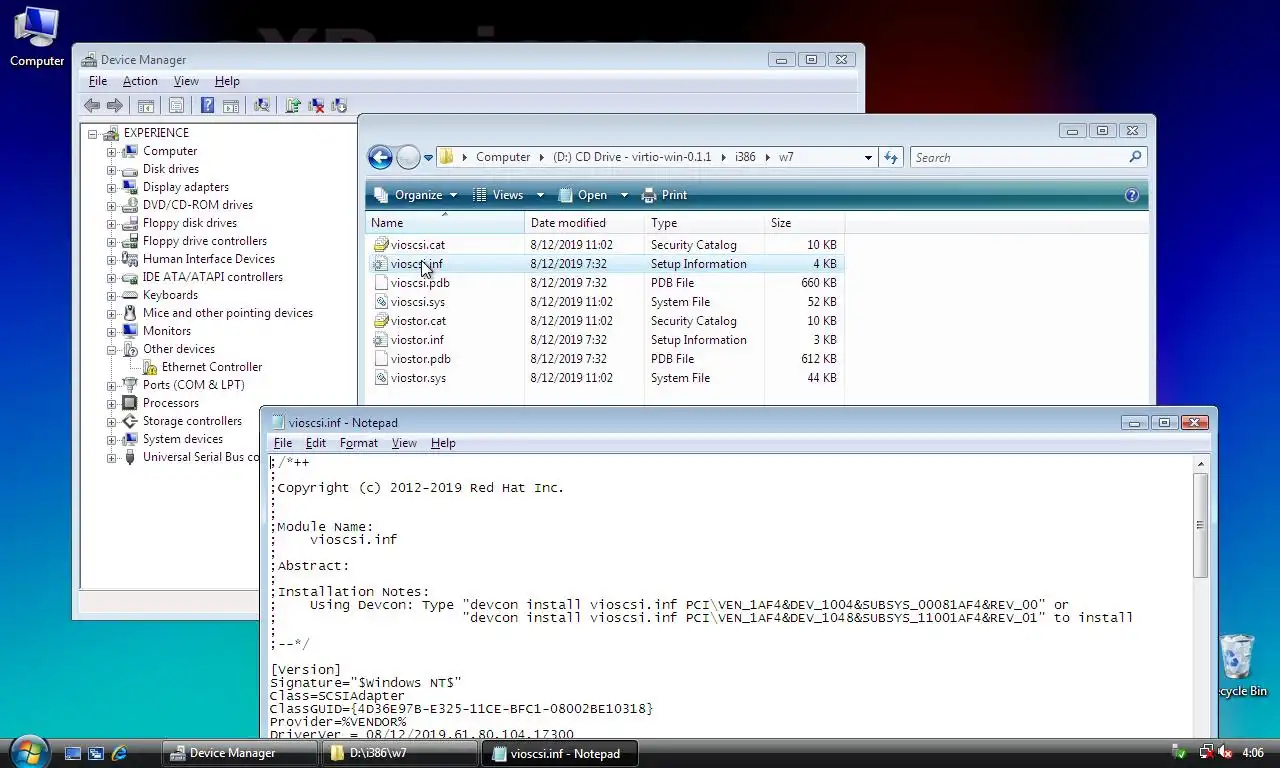Open Explorer address bar history dropdown
This screenshot has height=768, width=1280.
868,157
